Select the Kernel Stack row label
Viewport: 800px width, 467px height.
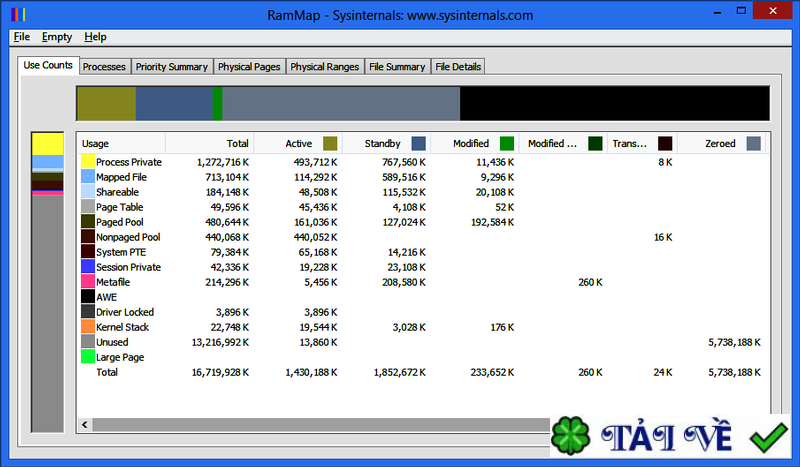pos(122,327)
